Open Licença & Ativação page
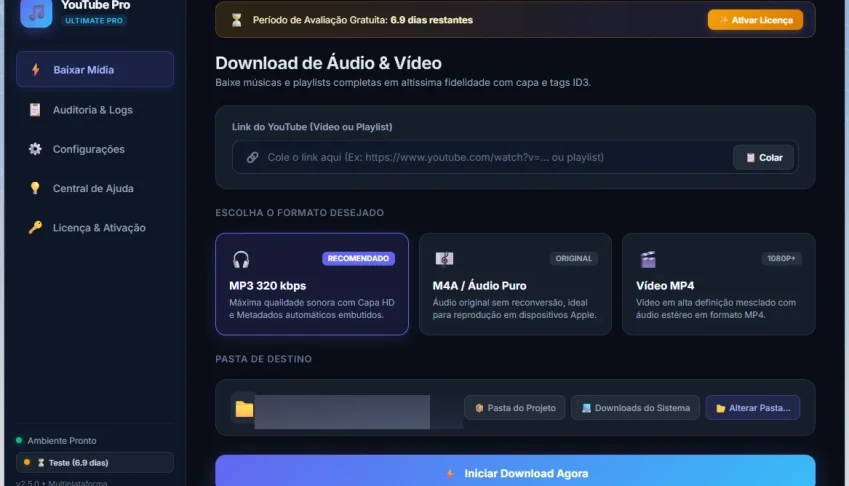This screenshot has width=849, height=486. tap(95, 228)
